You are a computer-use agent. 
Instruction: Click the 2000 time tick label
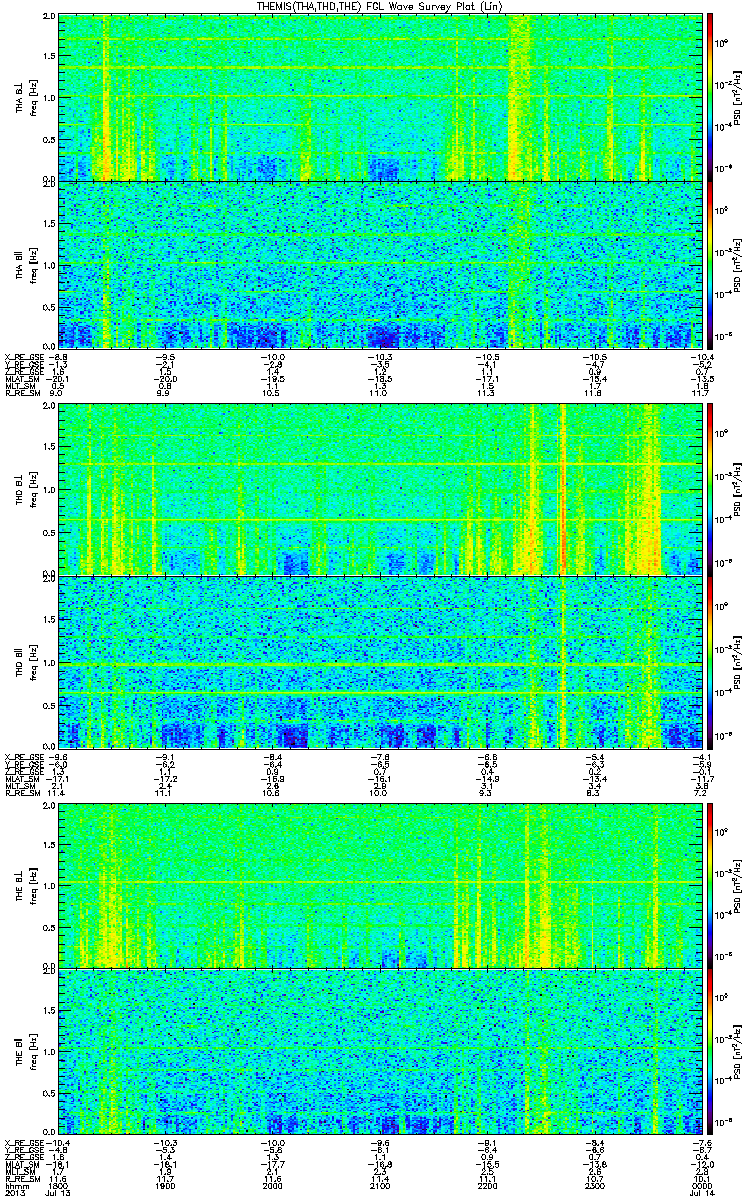273,1185
